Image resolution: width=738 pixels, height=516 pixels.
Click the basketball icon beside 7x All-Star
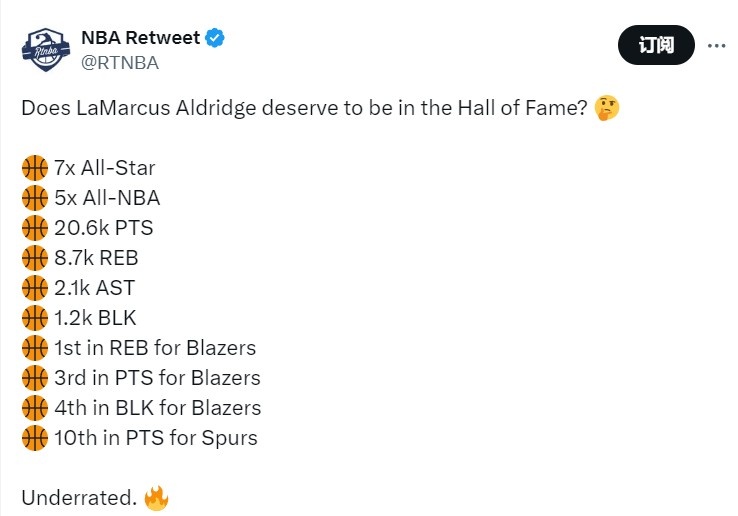click(x=34, y=168)
